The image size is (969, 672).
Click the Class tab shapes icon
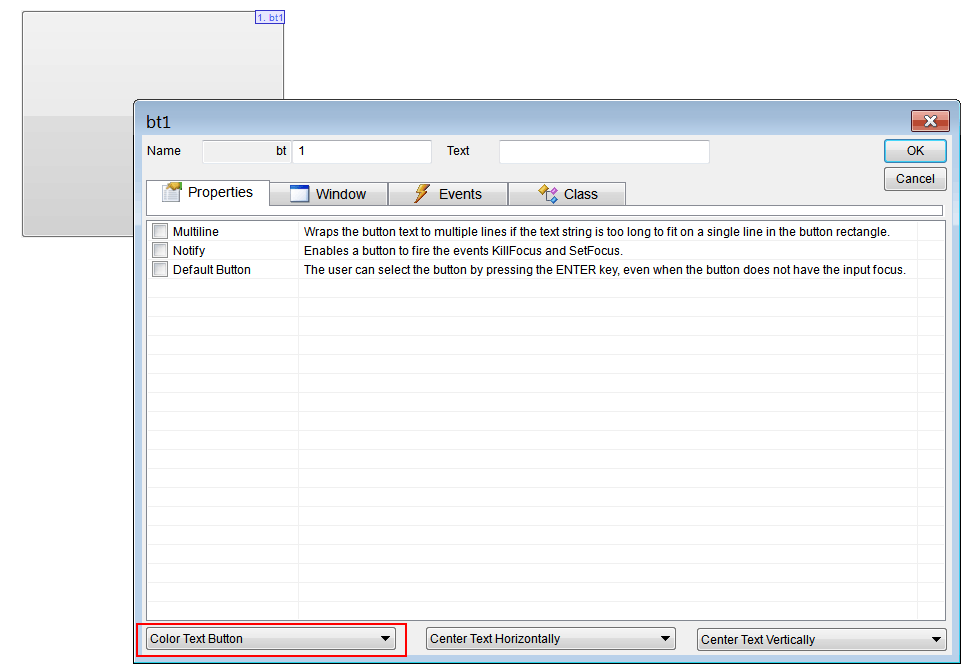click(548, 194)
